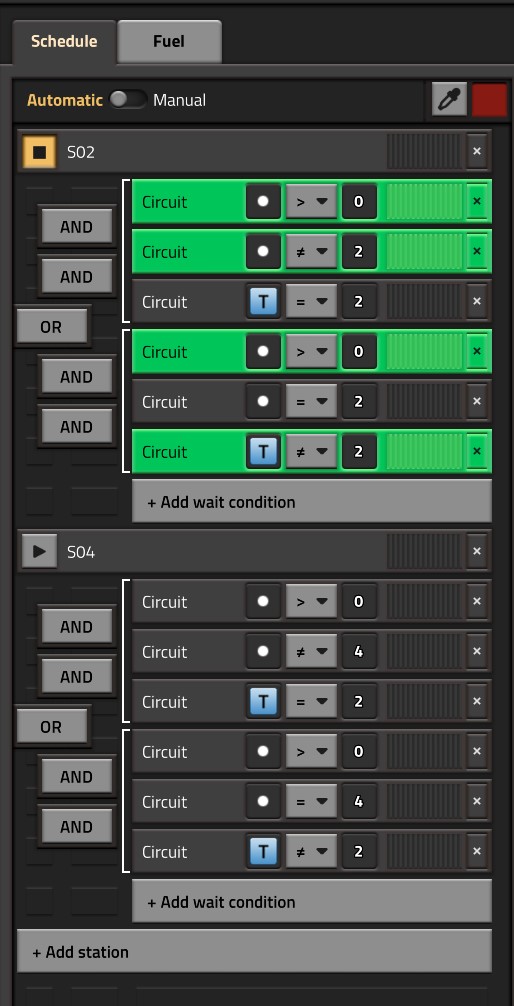This screenshot has height=1006, width=514.
Task: Click the dark red train color swatch
Action: click(x=490, y=99)
